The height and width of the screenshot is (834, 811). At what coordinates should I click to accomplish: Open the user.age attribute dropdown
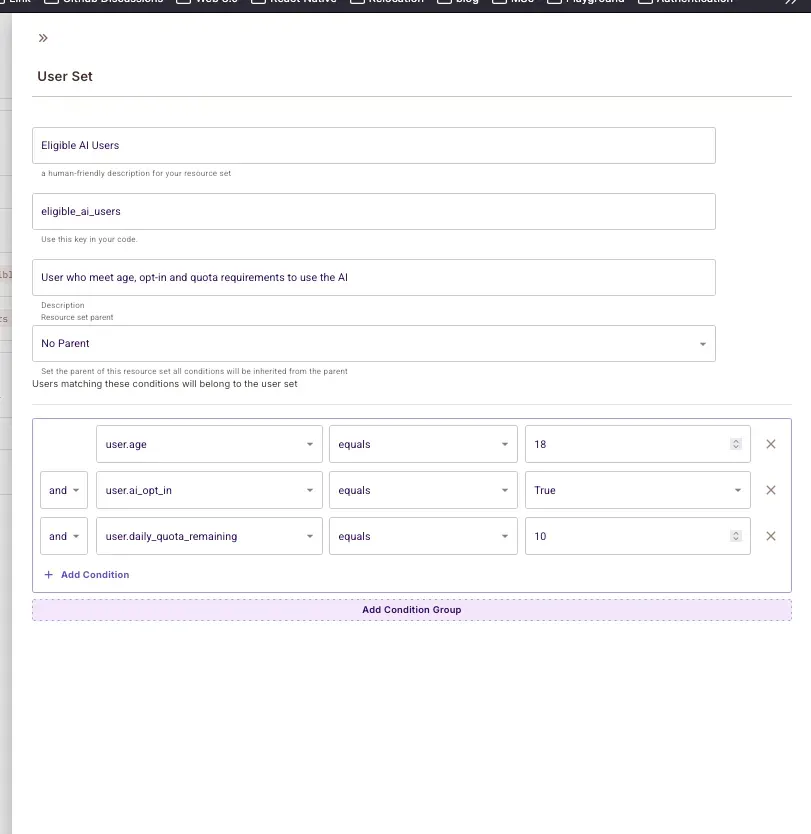point(209,444)
